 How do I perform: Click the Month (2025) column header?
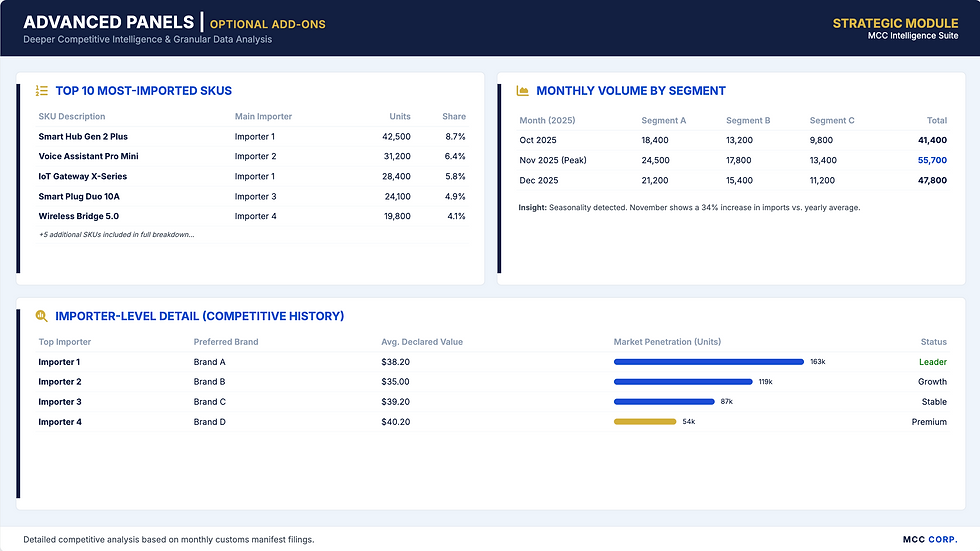547,120
